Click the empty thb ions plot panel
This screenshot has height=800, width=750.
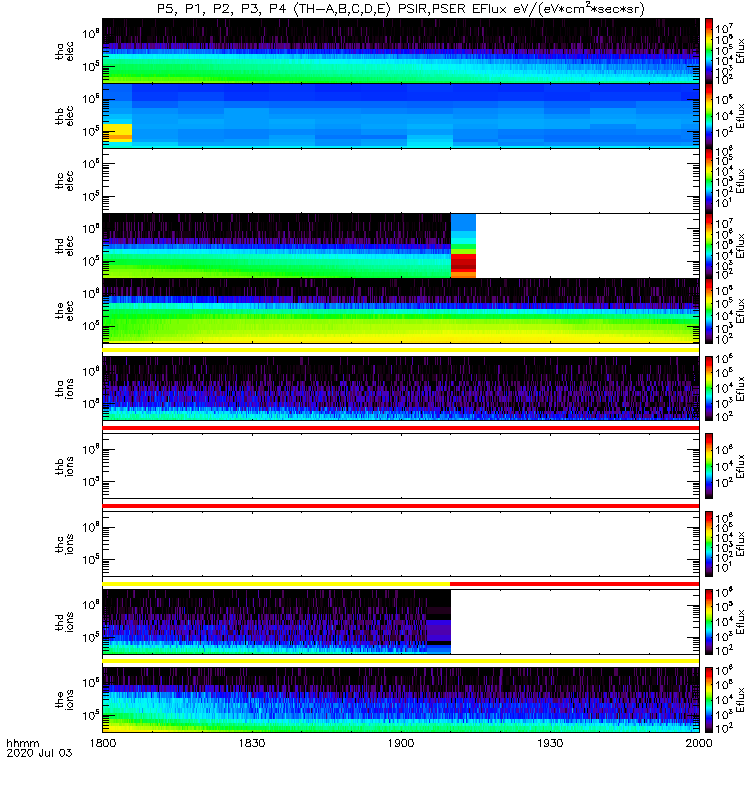click(401, 466)
